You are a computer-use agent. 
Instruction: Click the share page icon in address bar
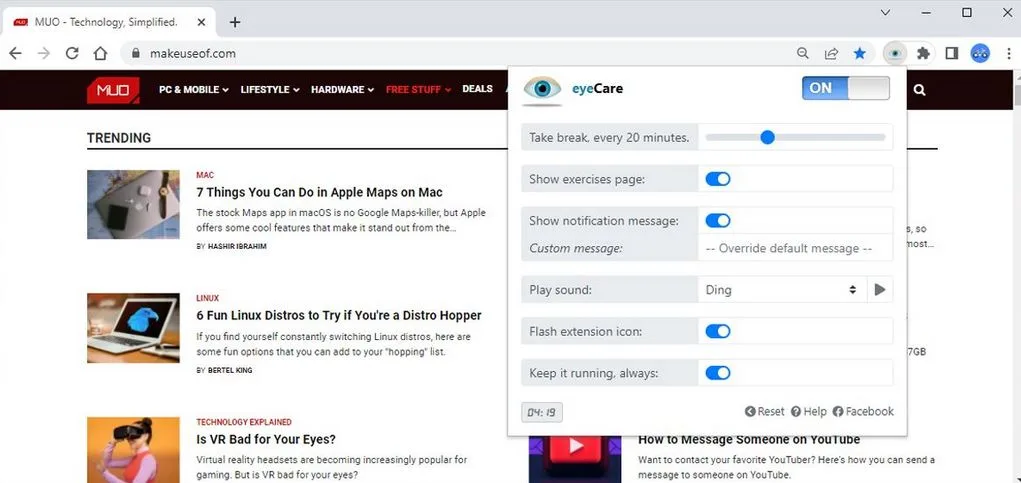click(831, 53)
